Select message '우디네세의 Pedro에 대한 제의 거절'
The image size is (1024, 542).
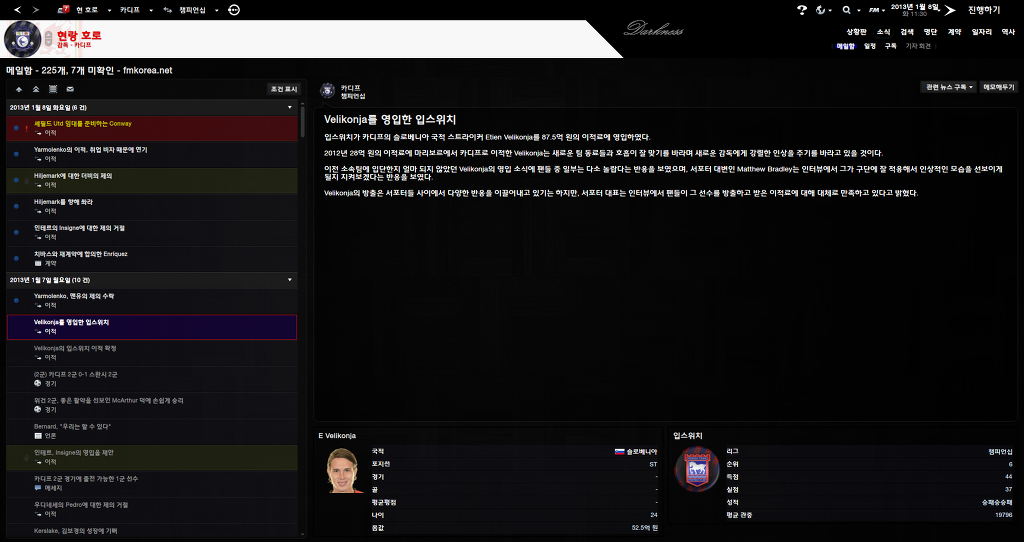point(152,509)
